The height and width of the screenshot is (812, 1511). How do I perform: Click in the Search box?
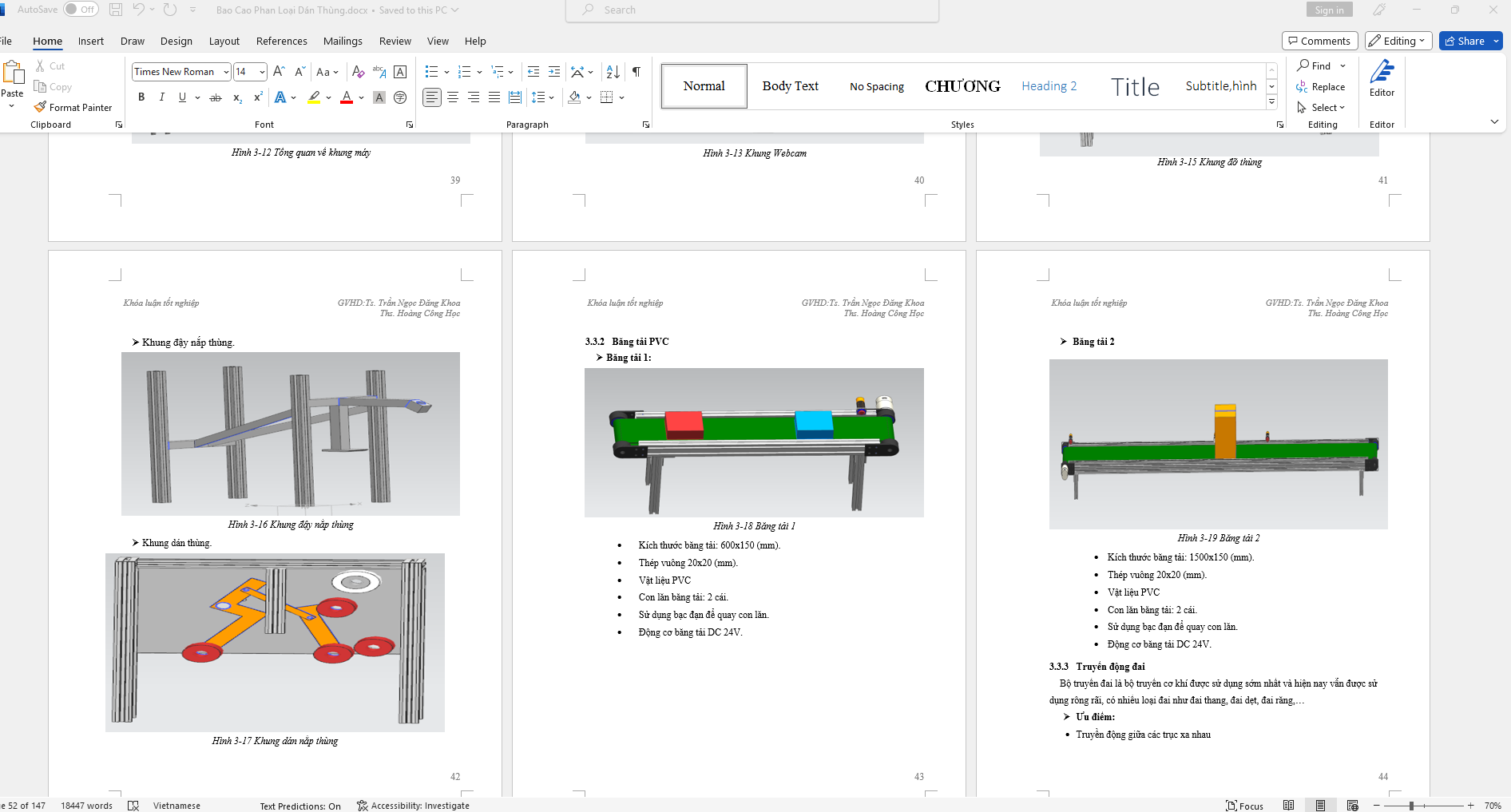[751, 10]
